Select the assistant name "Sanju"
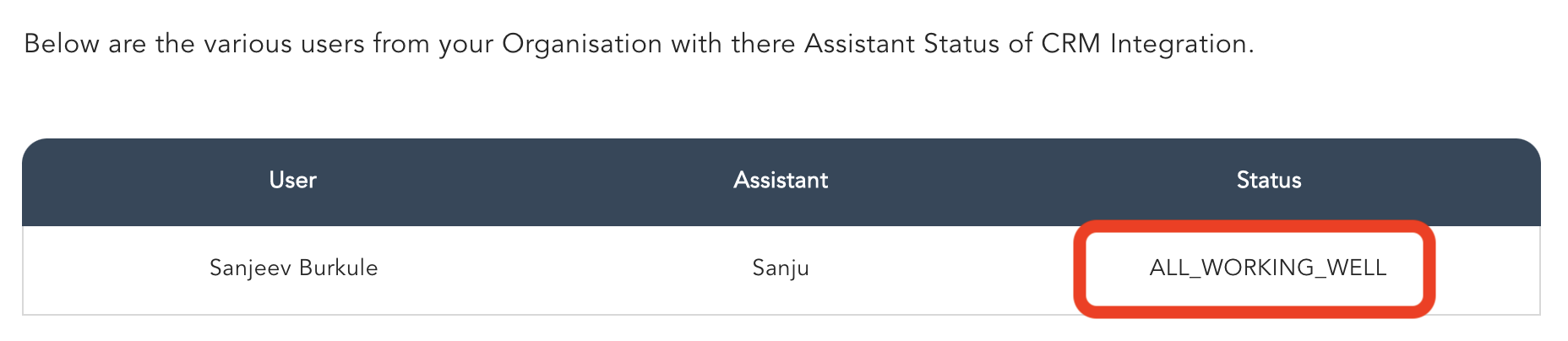This screenshot has width=1568, height=341. pyautogui.click(x=781, y=268)
